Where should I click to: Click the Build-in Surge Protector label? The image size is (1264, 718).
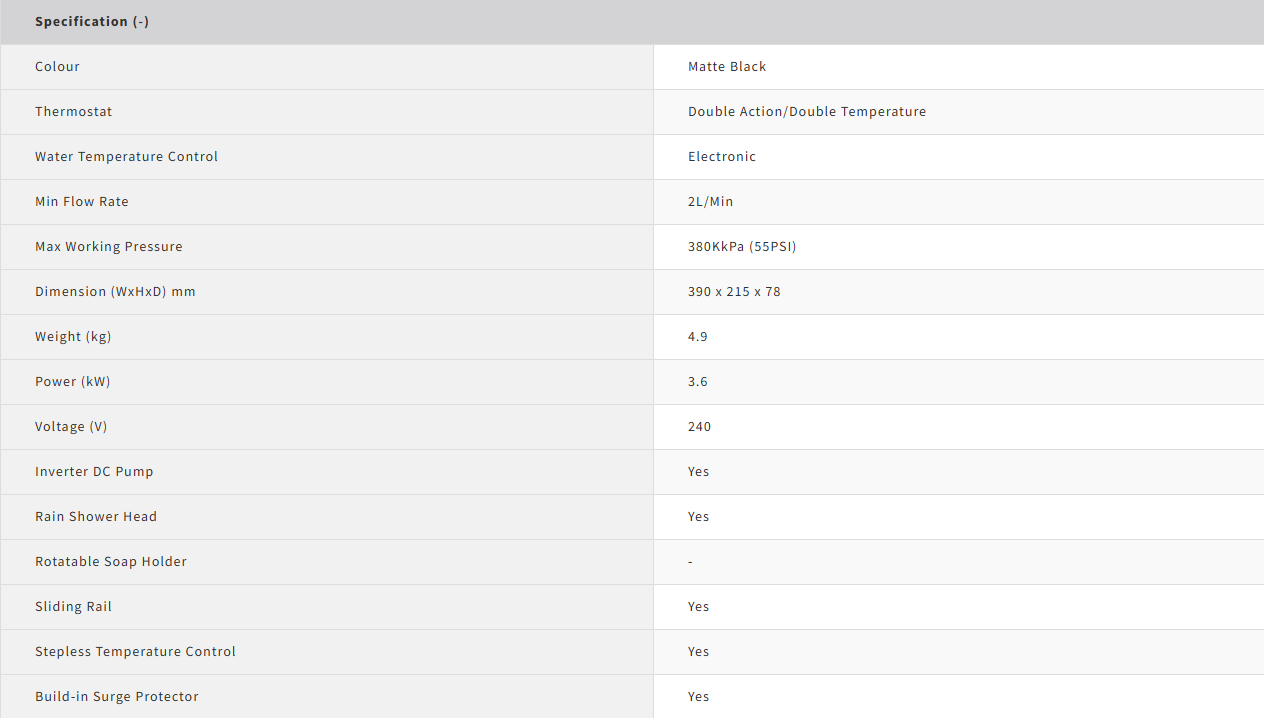[117, 697]
